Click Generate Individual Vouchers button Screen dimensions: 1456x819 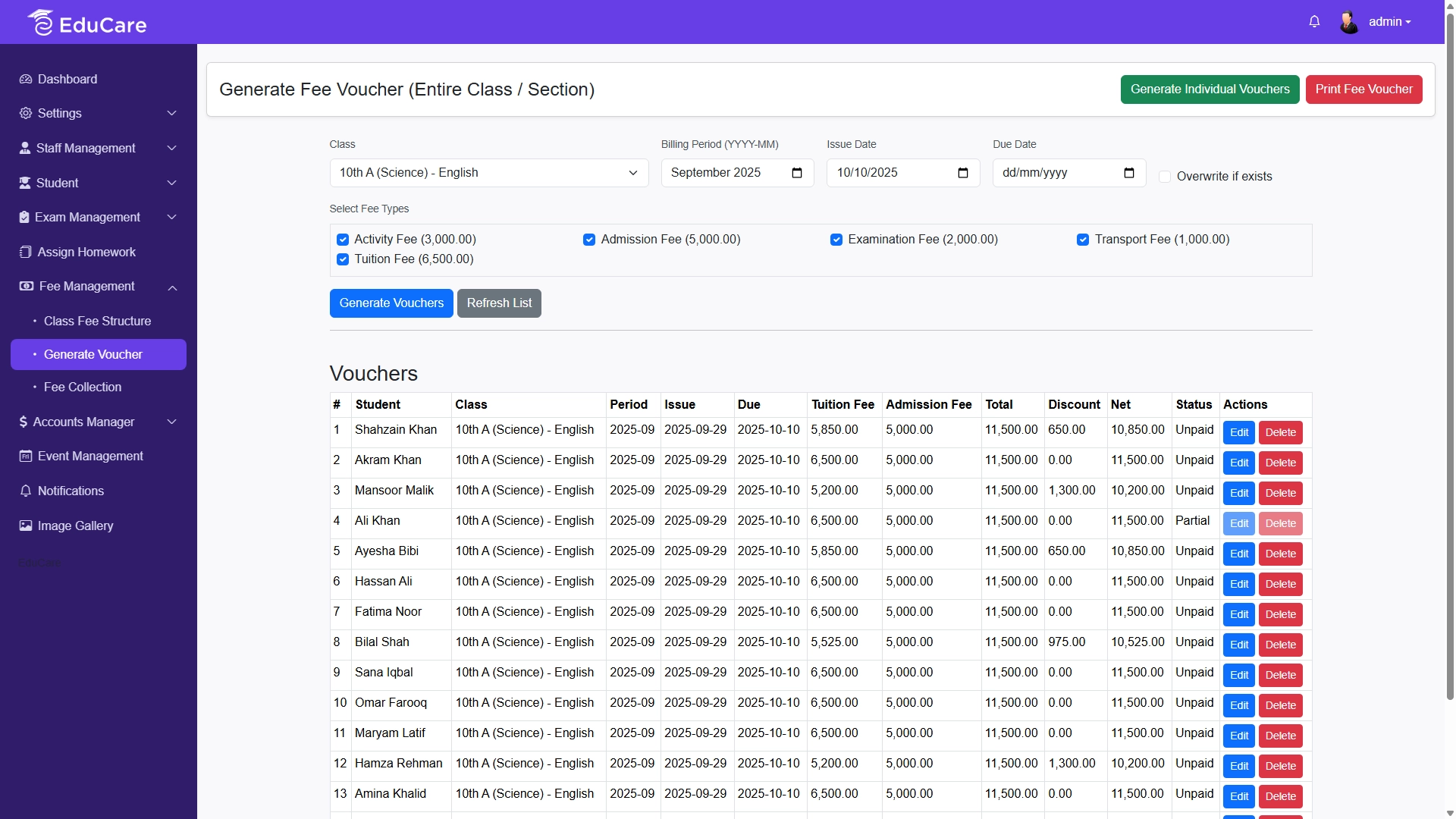1210,89
